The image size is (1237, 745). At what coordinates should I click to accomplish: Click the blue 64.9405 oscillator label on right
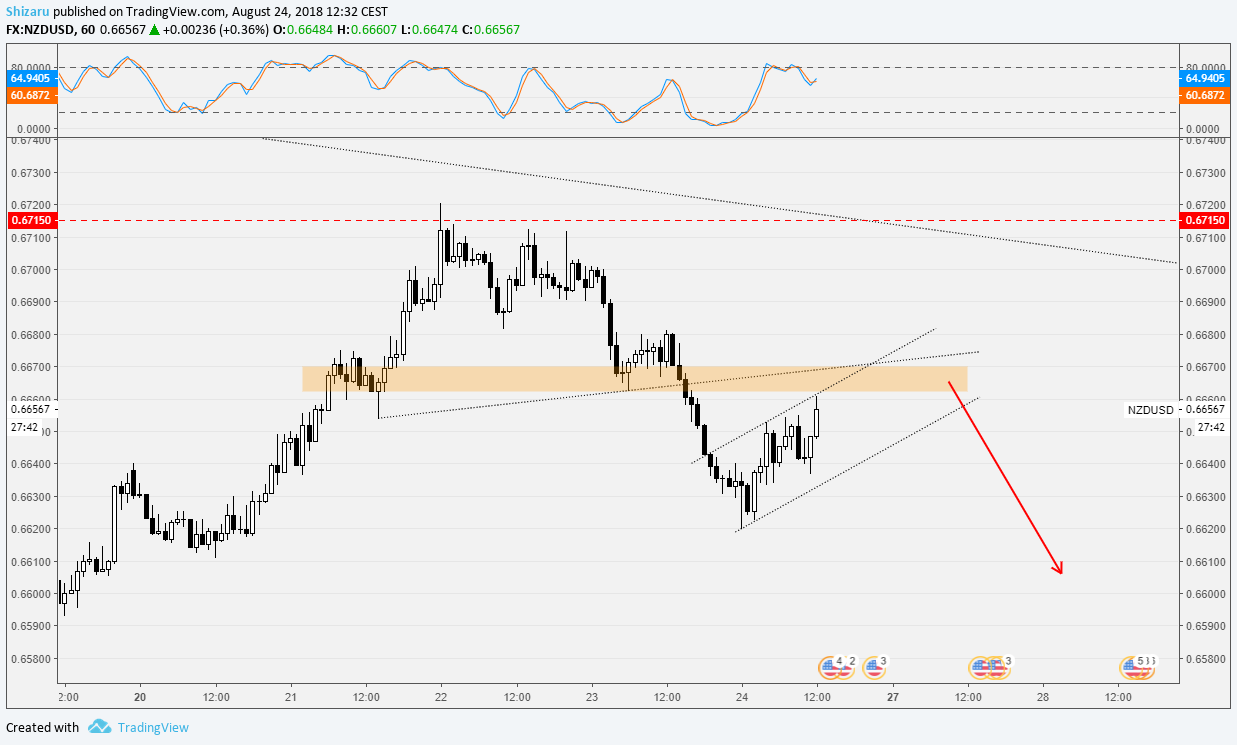pos(1204,77)
